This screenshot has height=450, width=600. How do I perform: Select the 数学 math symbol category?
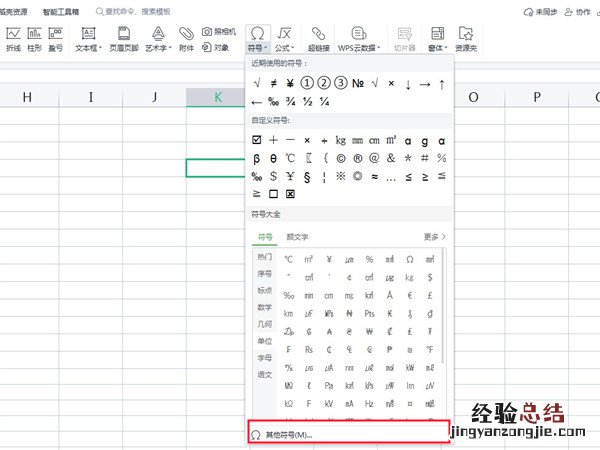[264, 307]
